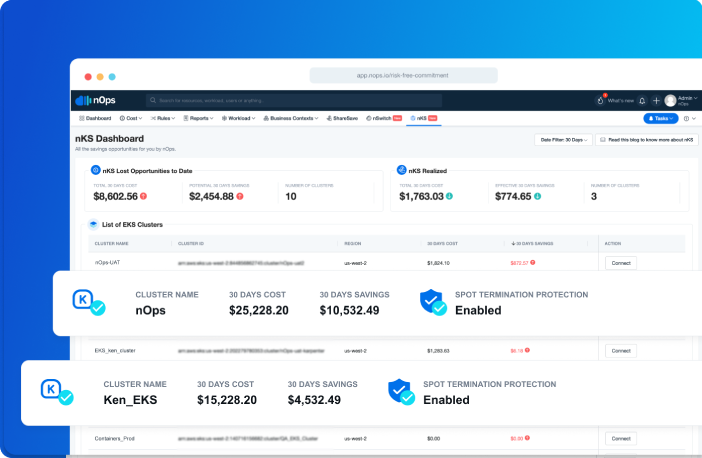This screenshot has height=458, width=702.
Task: Click the Cluster ID column header
Action: [x=191, y=244]
